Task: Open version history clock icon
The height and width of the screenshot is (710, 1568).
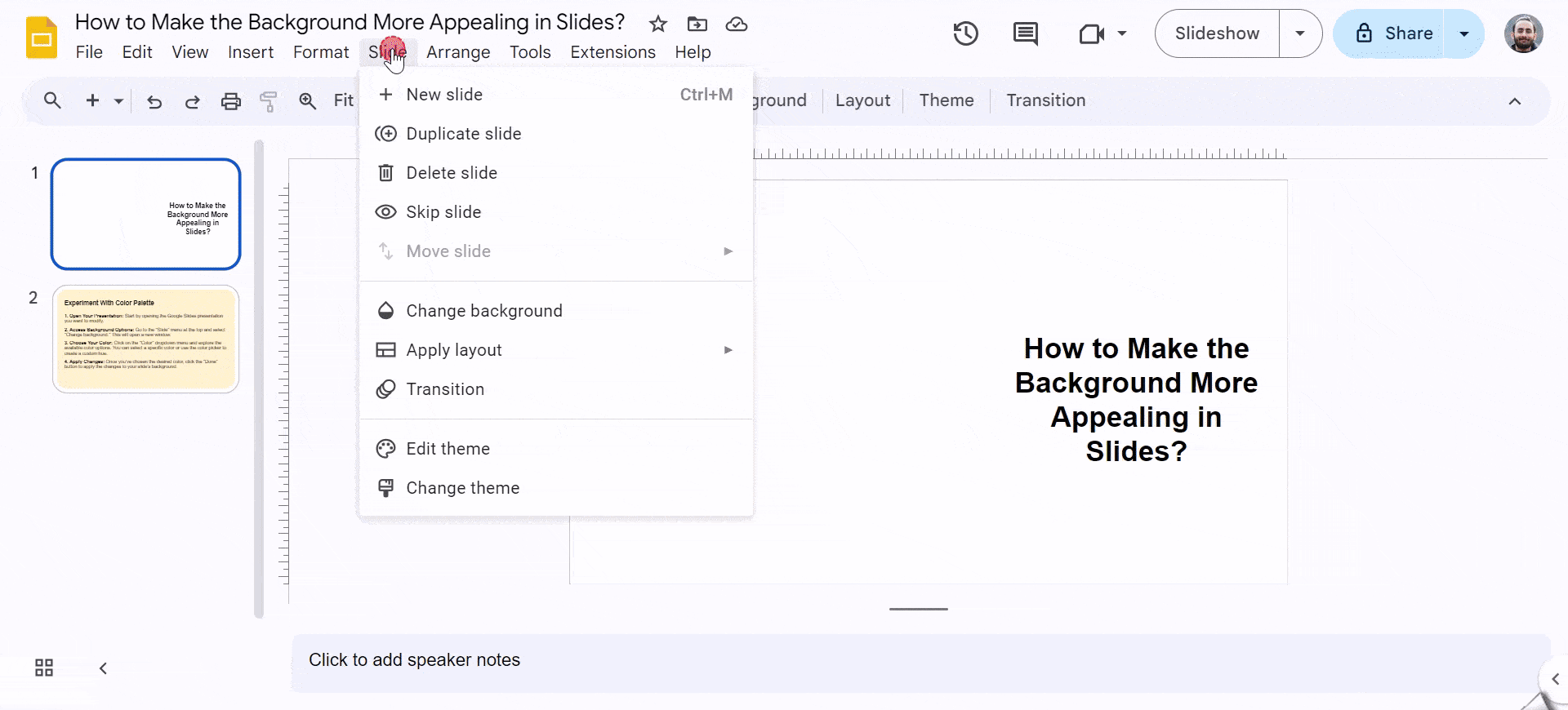Action: [x=965, y=33]
